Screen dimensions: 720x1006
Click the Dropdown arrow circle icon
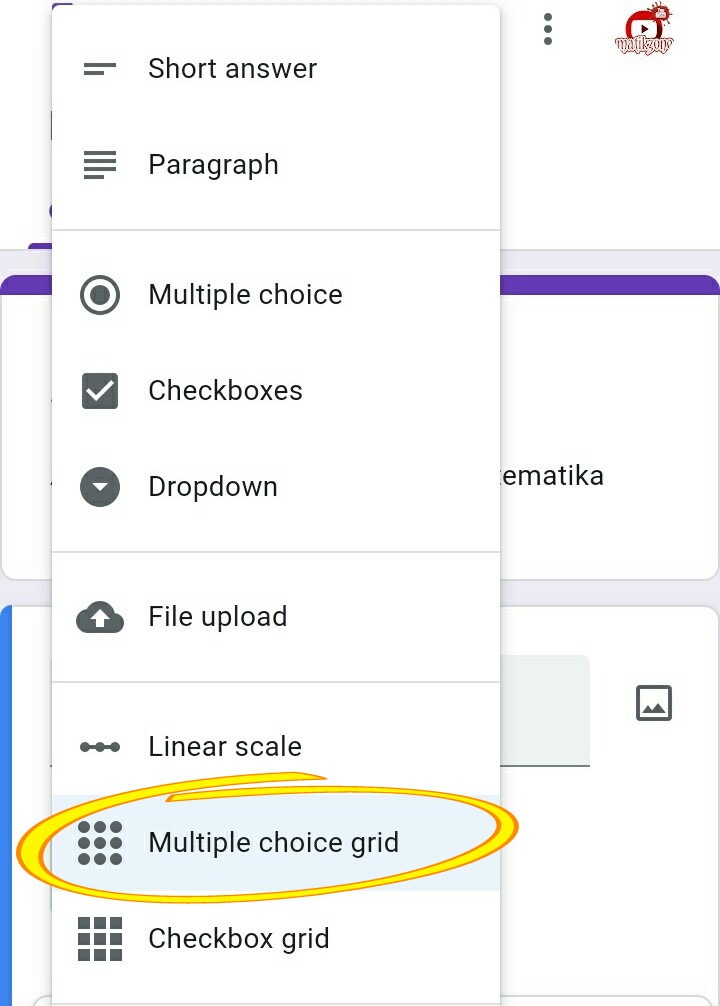[x=100, y=487]
